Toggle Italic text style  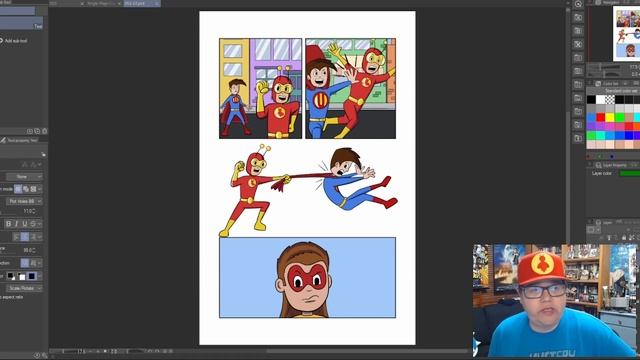pos(16,224)
